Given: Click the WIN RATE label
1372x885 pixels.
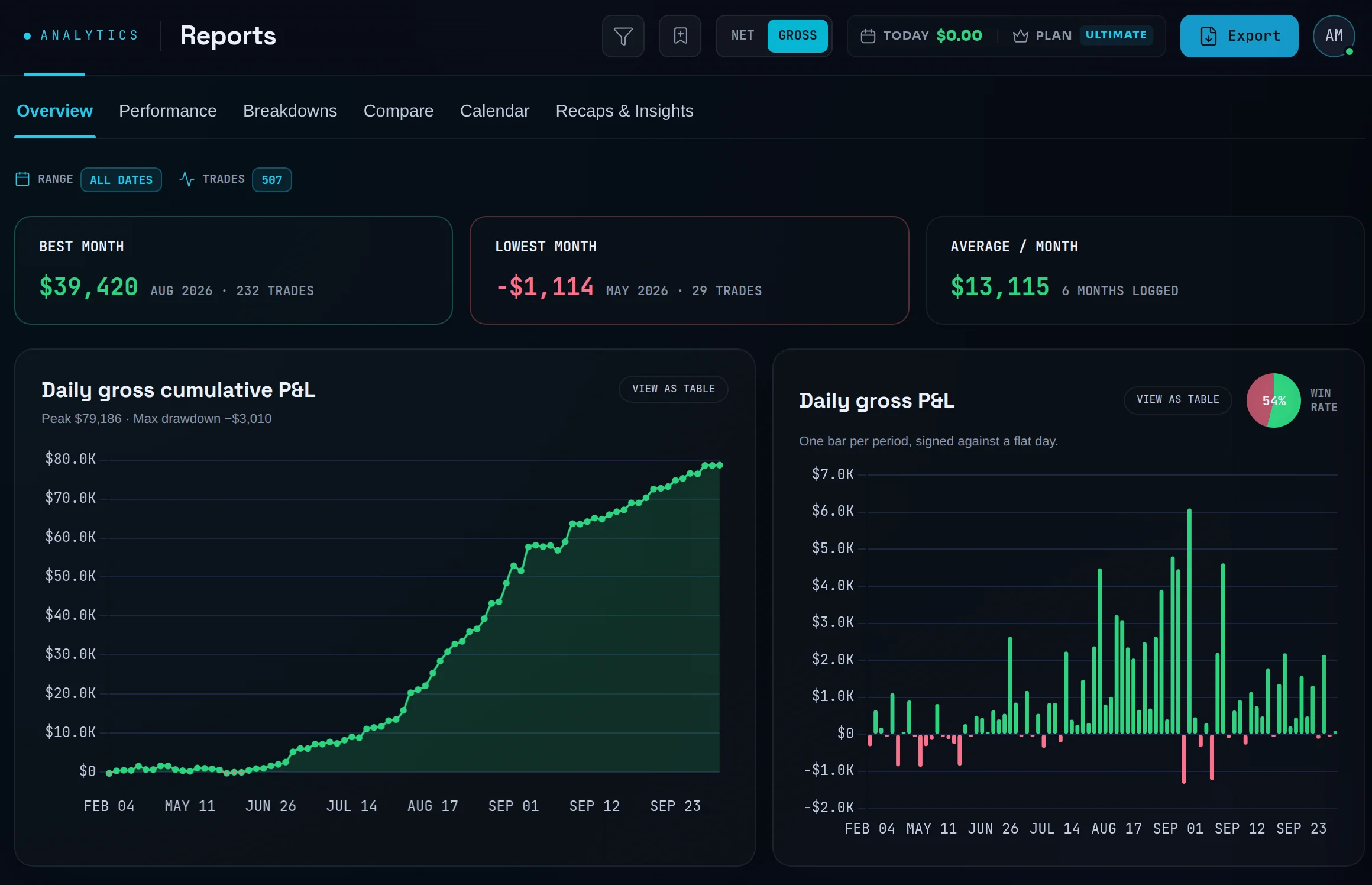Looking at the screenshot, I should 1324,400.
